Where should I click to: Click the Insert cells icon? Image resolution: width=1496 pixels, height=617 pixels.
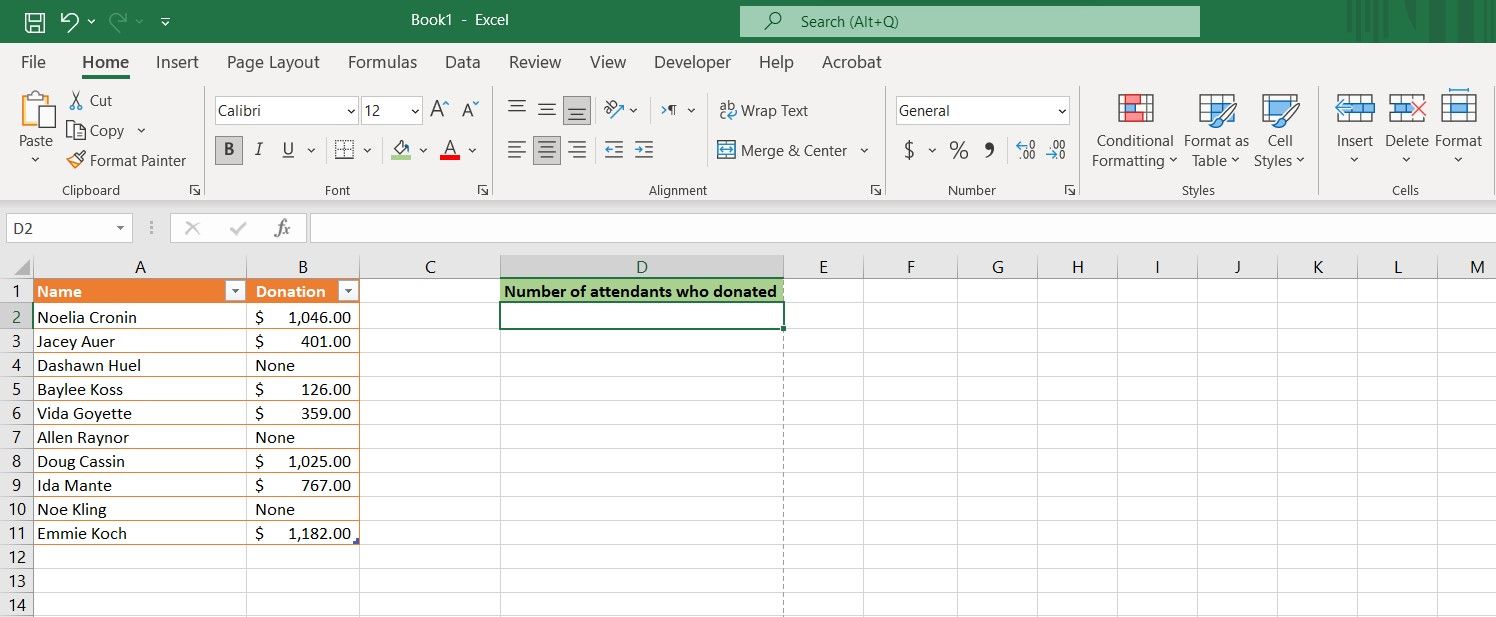pyautogui.click(x=1355, y=108)
